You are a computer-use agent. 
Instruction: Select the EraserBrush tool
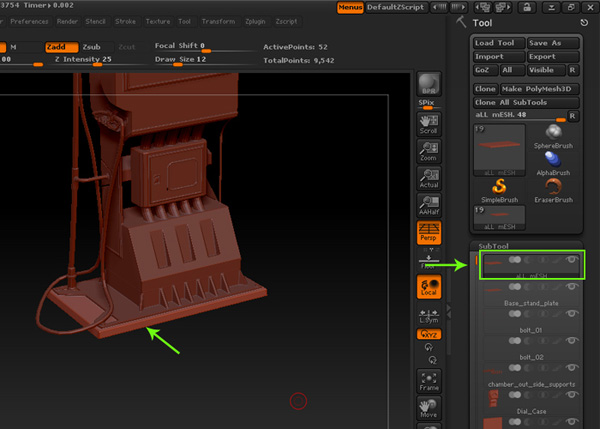tap(553, 191)
